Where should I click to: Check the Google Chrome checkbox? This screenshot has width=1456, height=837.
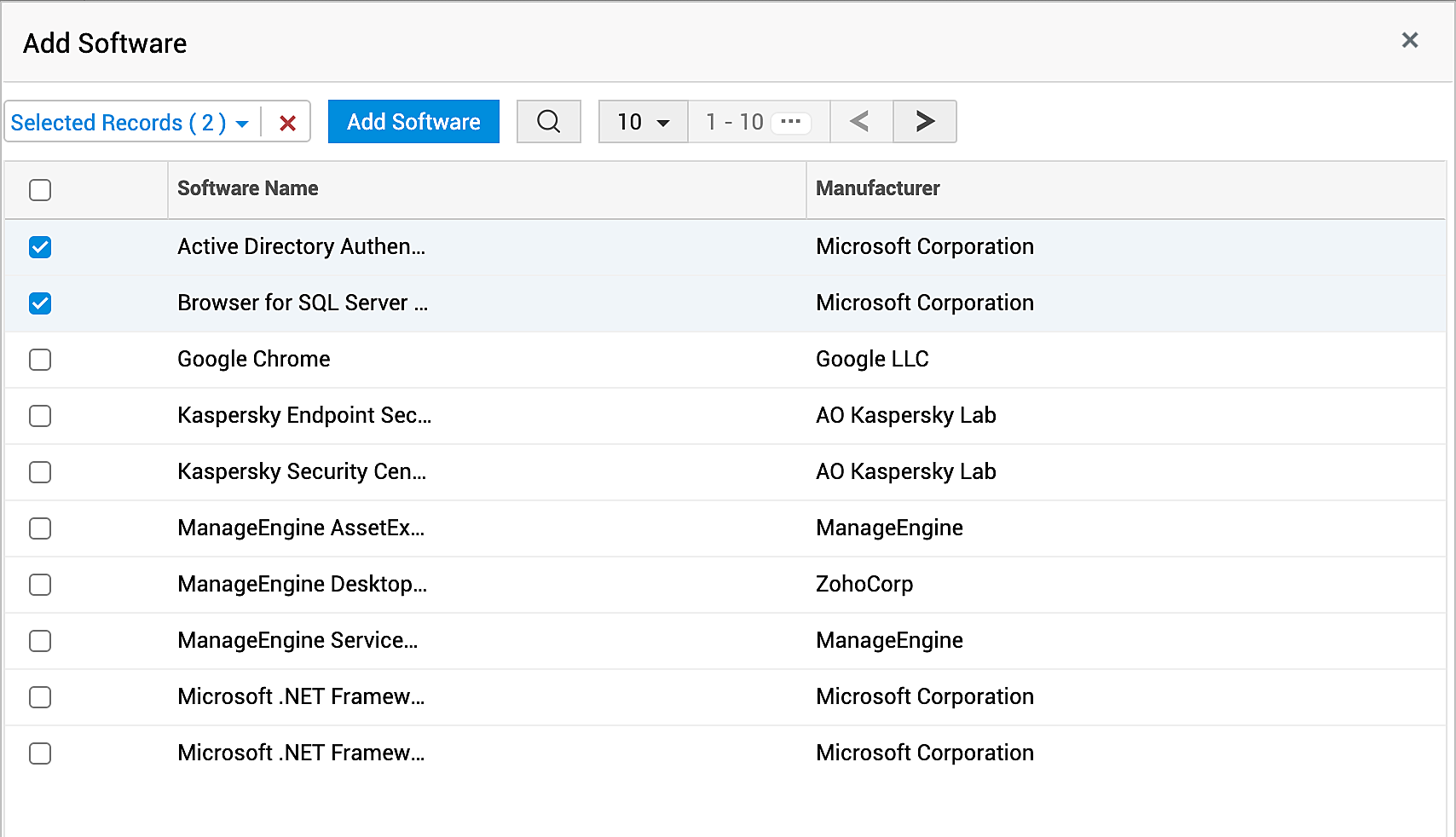40,360
